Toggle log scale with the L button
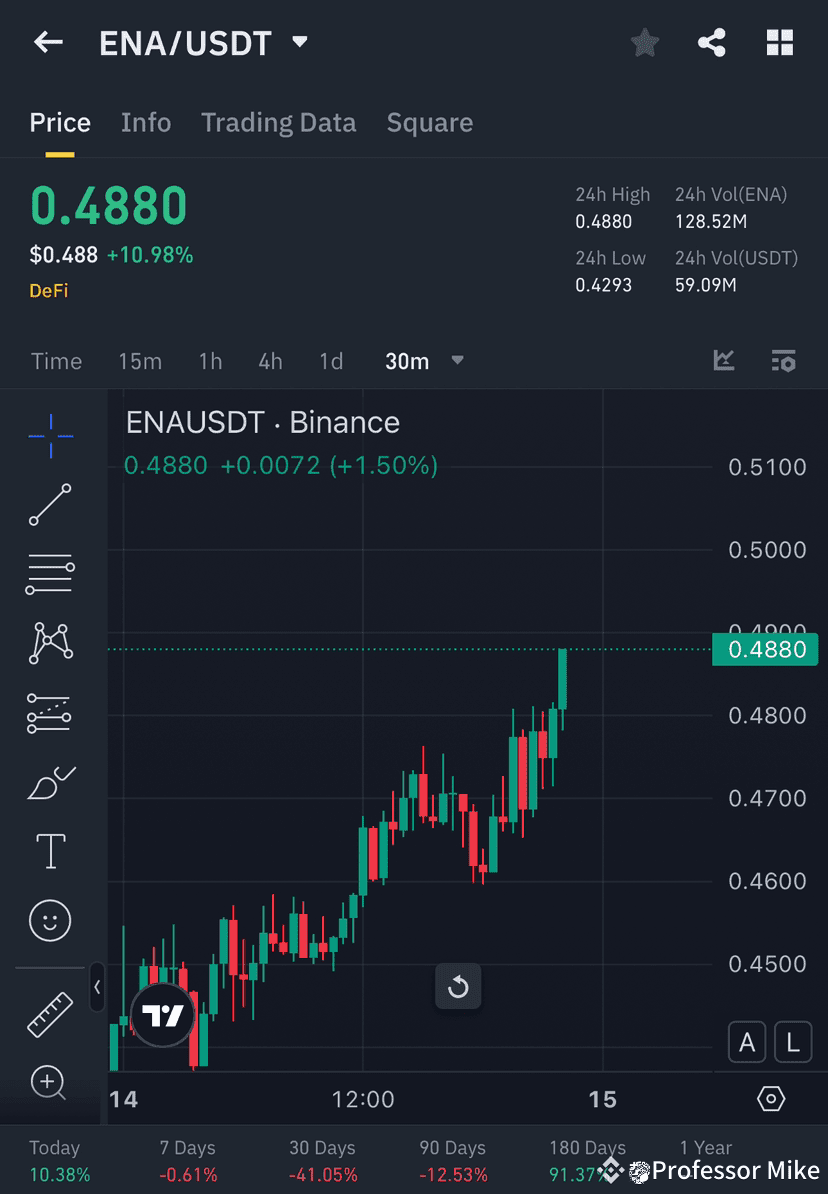The height and width of the screenshot is (1194, 828). [793, 1042]
